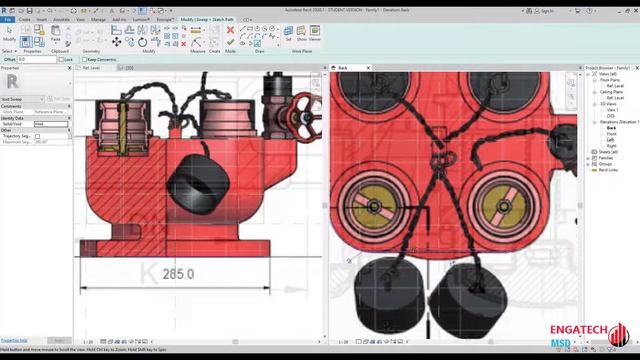Open the Manage ribbon tab
The image size is (640, 360).
(98, 19)
